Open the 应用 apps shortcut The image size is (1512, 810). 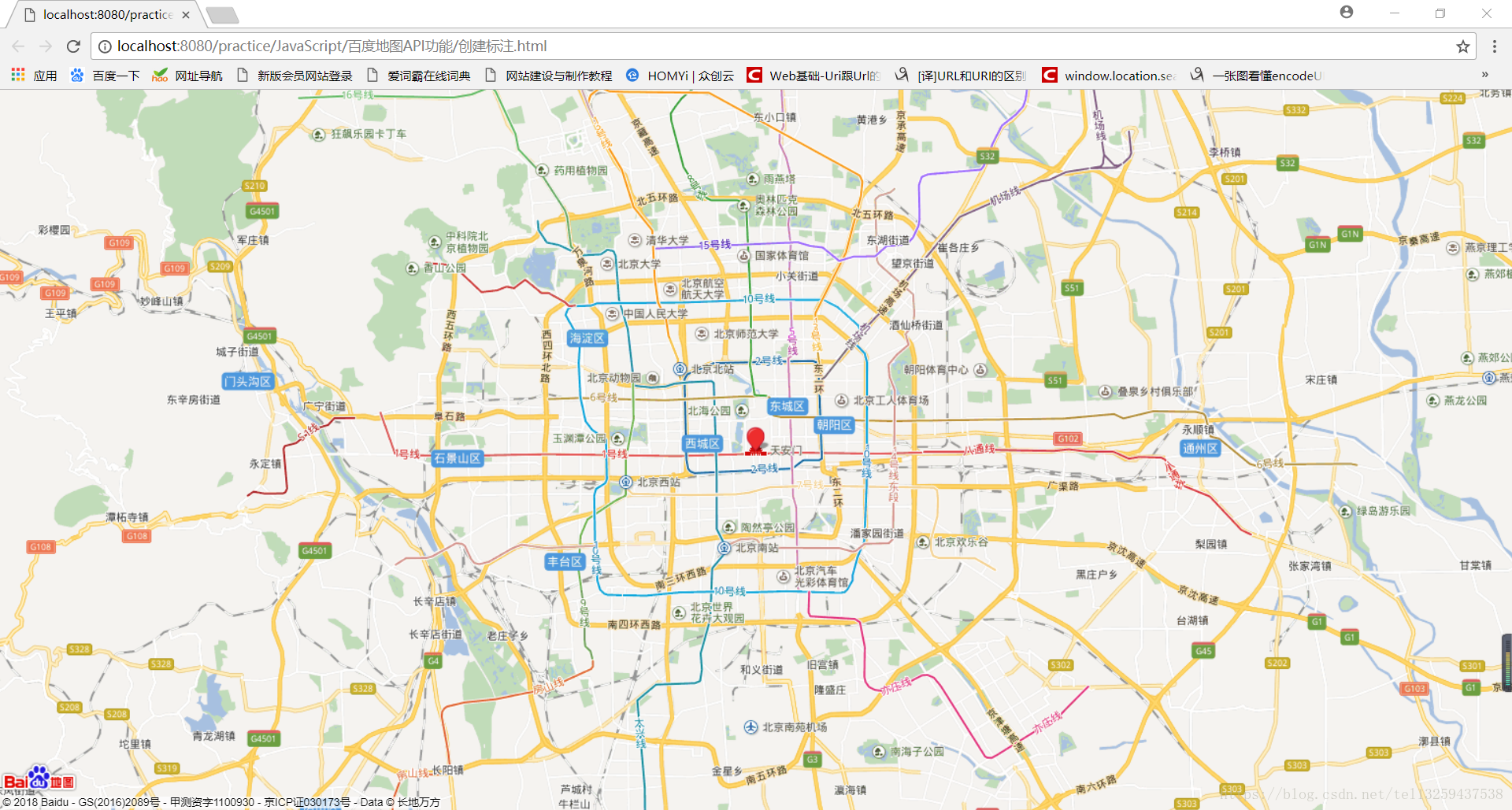[34, 76]
